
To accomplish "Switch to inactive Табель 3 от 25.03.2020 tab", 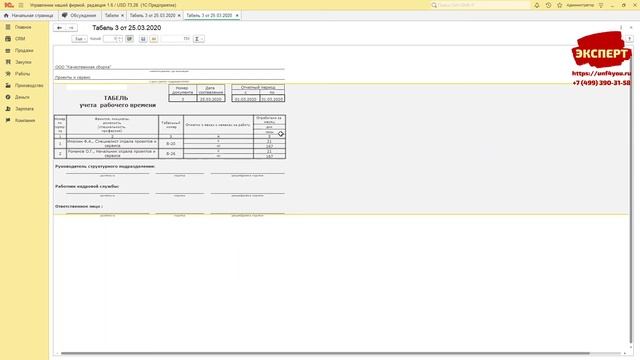I will tap(152, 16).
